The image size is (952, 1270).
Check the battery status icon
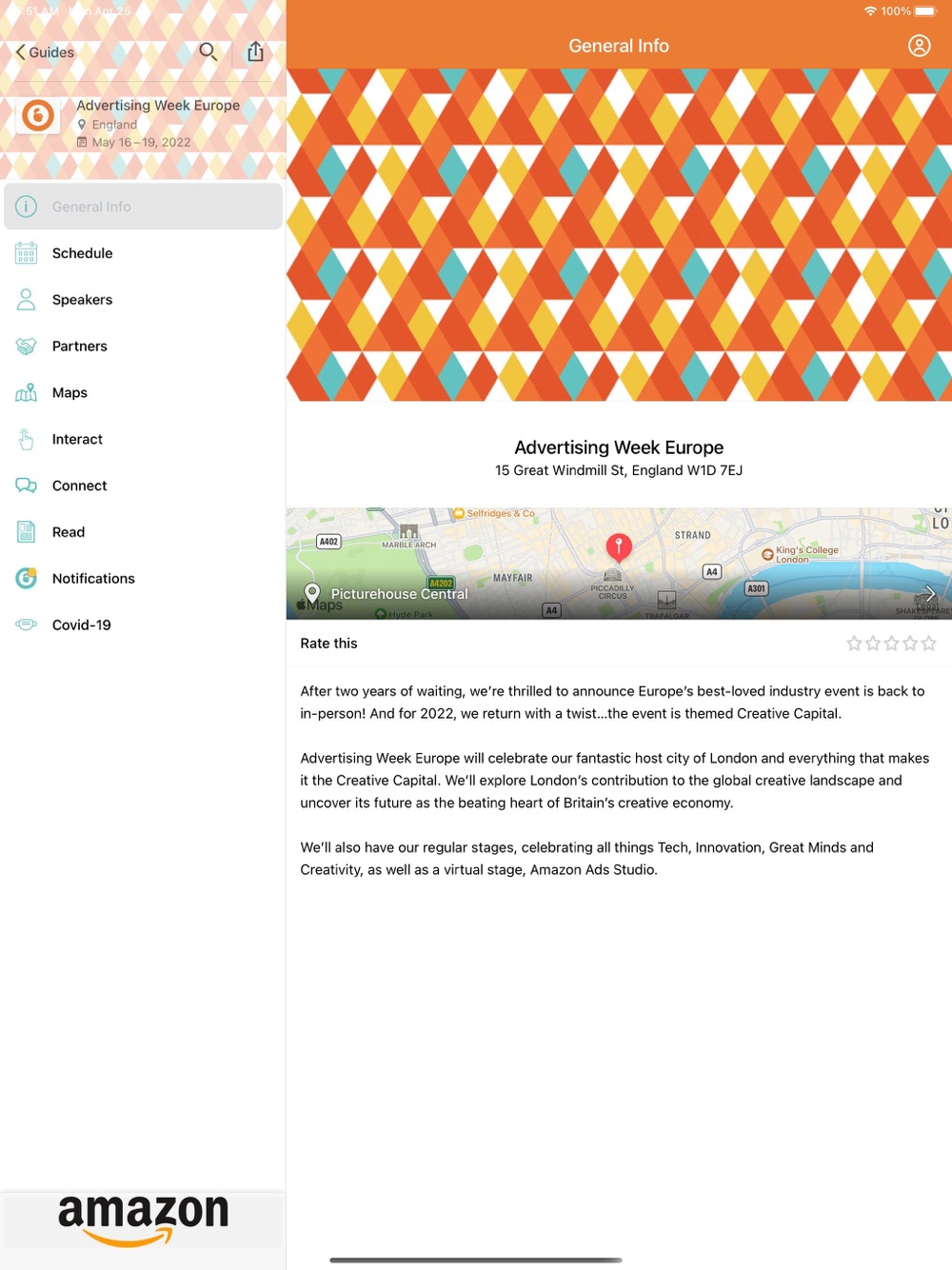coord(926,11)
